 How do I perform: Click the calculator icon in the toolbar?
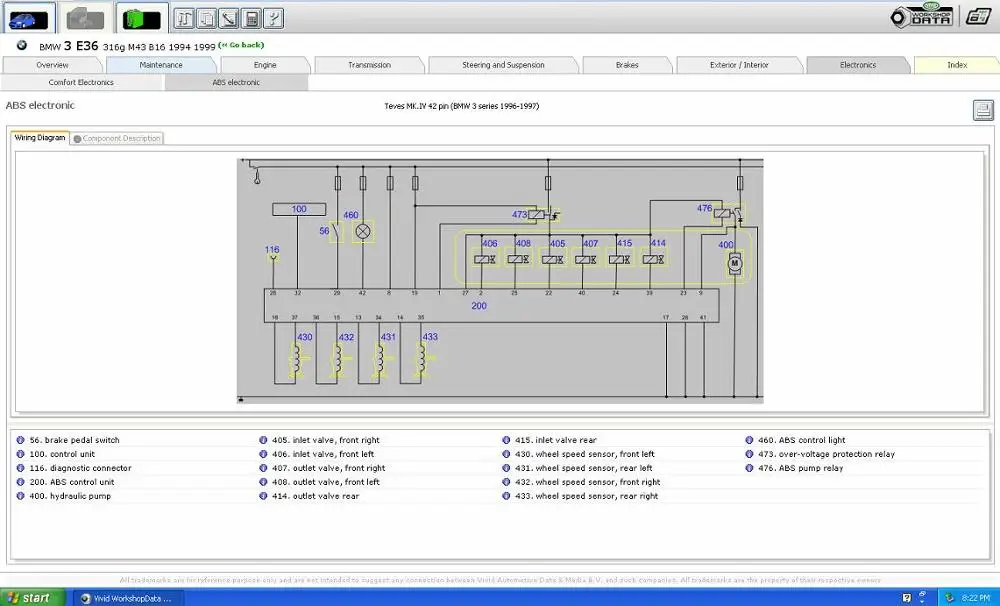(251, 18)
